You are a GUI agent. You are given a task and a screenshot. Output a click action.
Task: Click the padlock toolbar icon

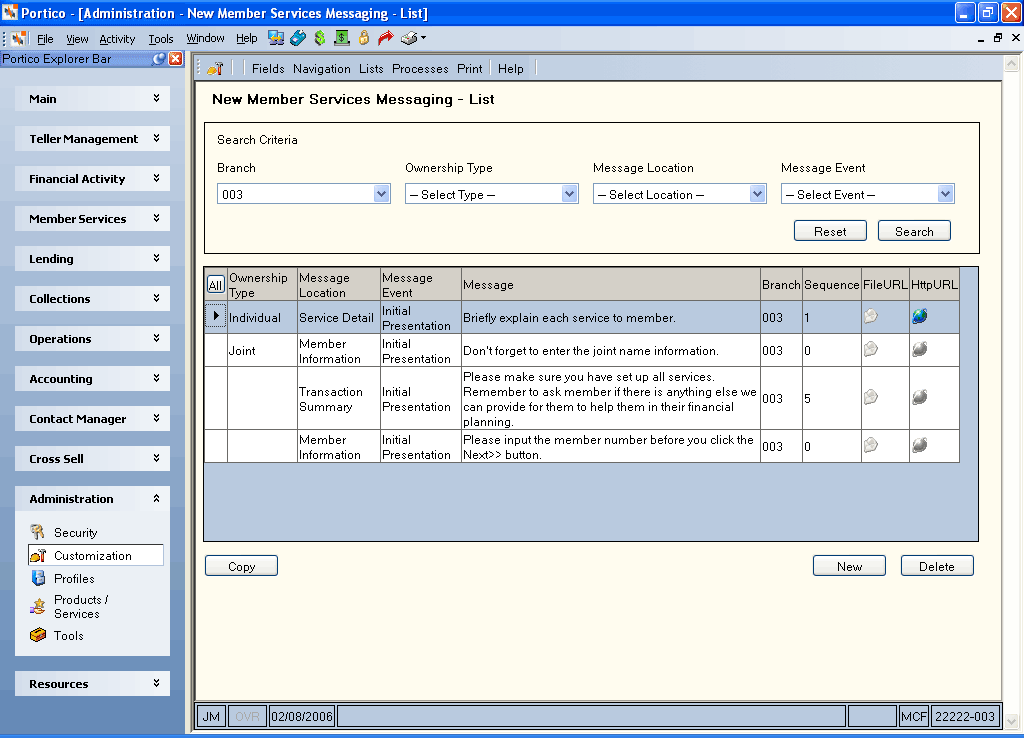(364, 38)
